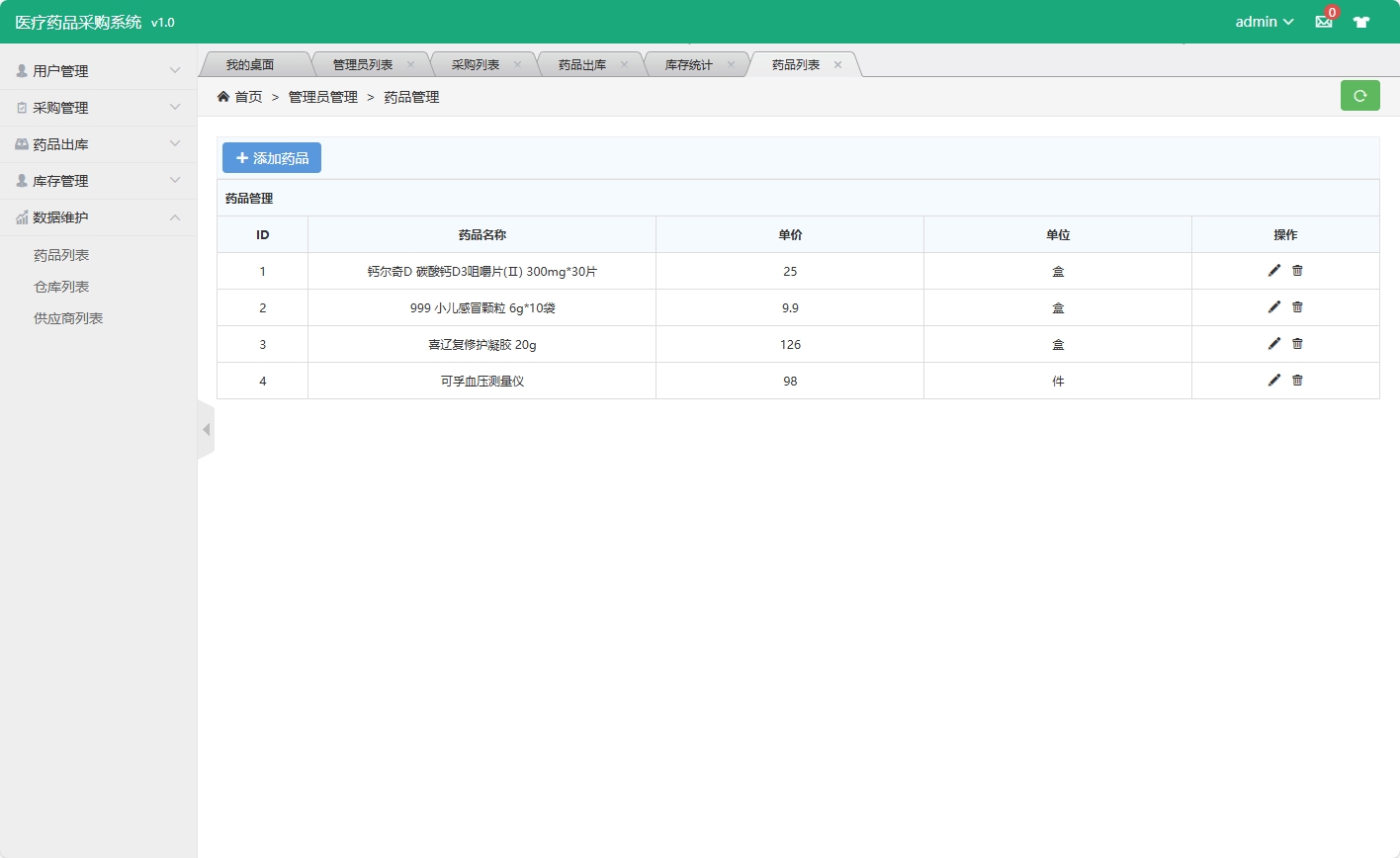
Task: Expand the 用户管理 menu
Action: tap(98, 71)
